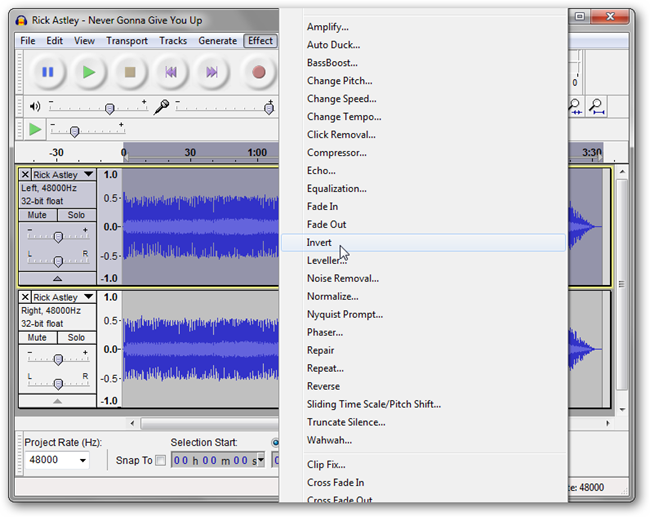Skip to start of track
The image size is (650, 517).
coord(171,72)
